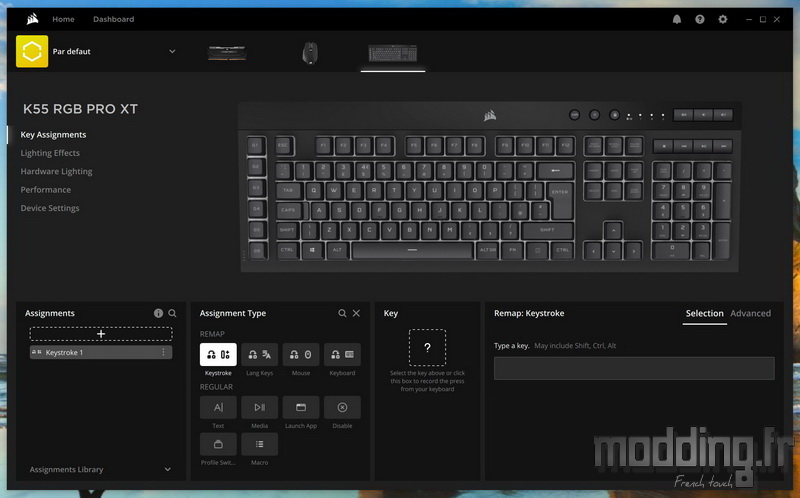Open Hardware Lighting section
The height and width of the screenshot is (498, 800).
(56, 171)
